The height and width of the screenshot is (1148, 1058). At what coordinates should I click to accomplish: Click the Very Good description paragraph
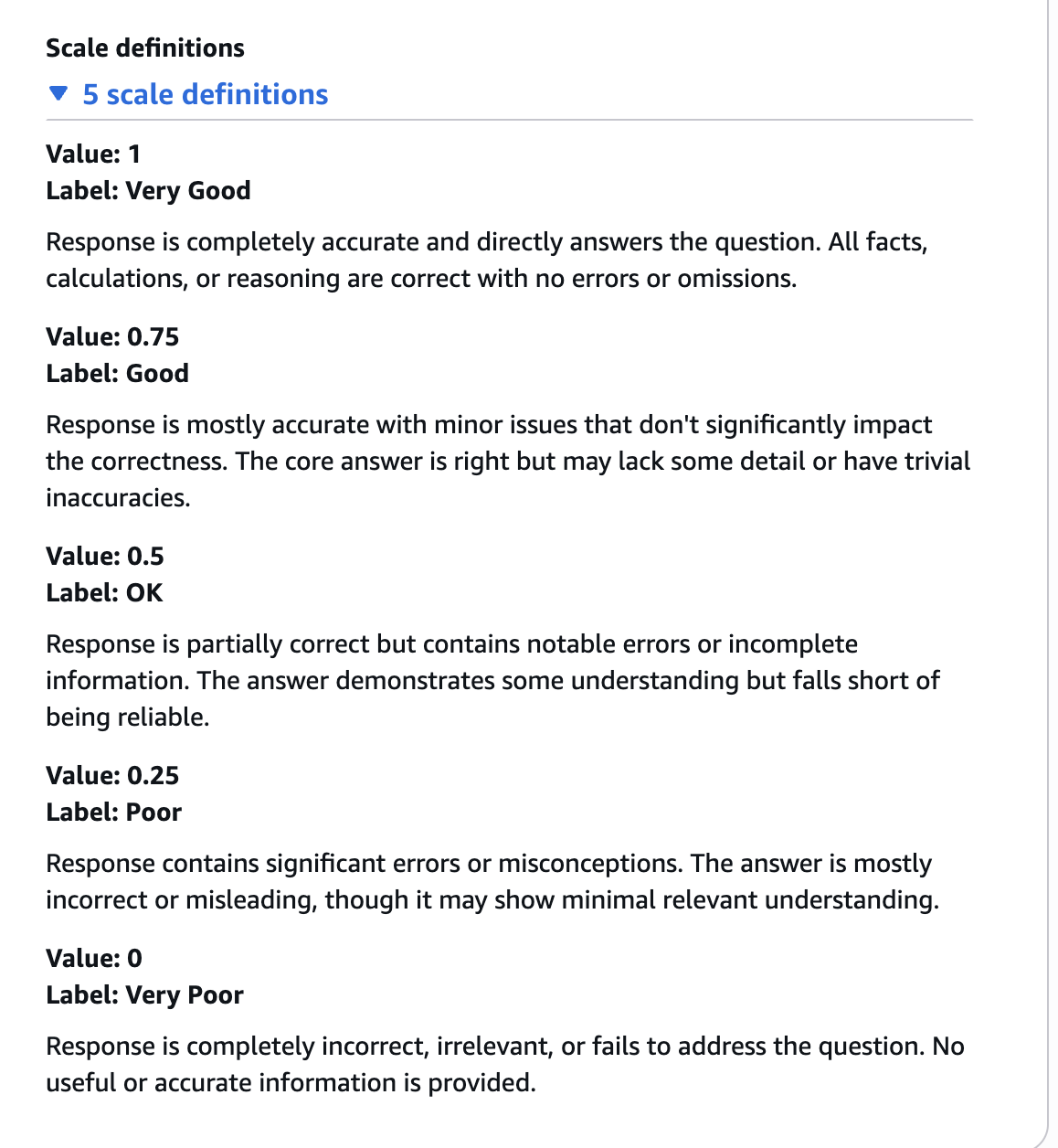coord(486,260)
